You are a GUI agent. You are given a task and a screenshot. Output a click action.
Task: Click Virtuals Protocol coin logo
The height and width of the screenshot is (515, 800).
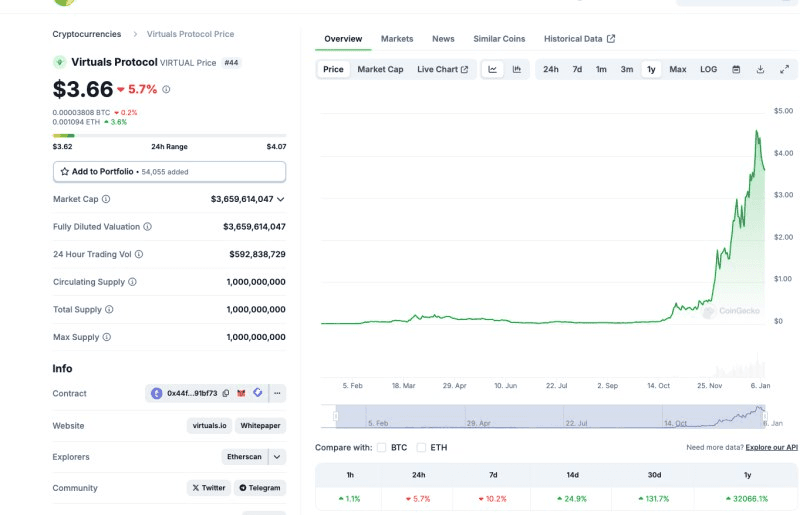click(x=60, y=62)
